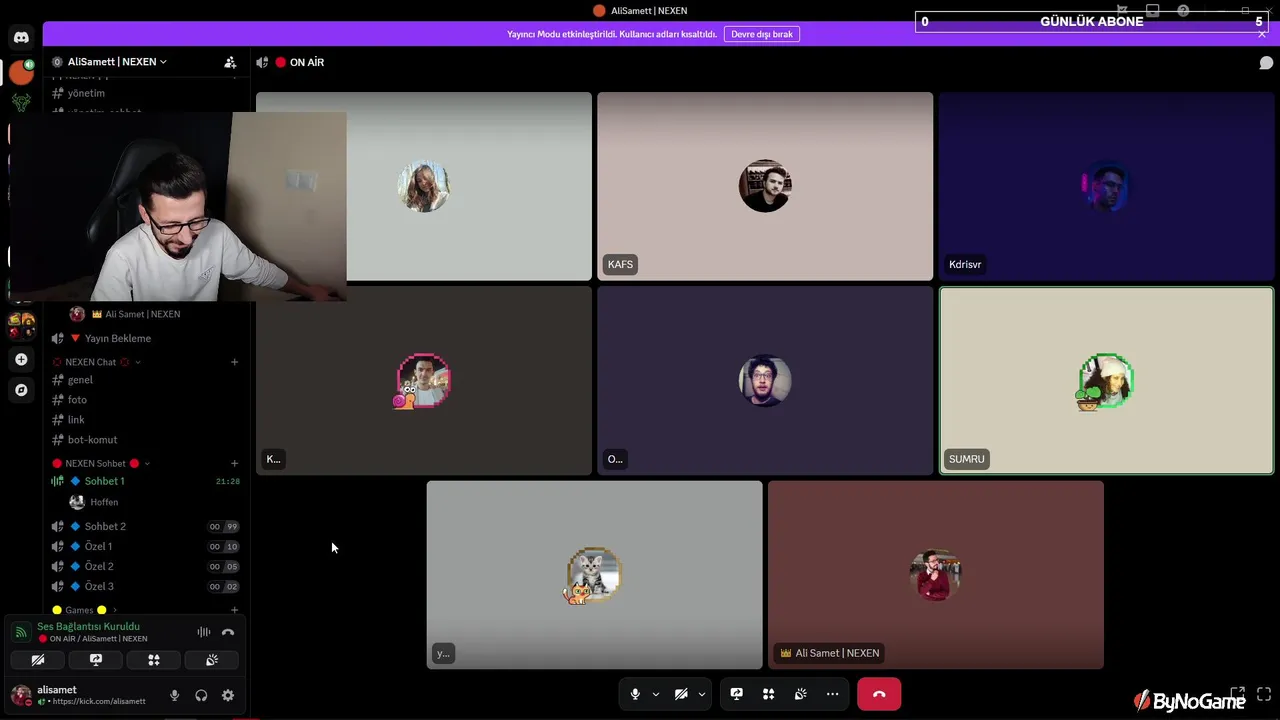The width and height of the screenshot is (1280, 720).
Task: Enter full screen mode icon
Action: click(1264, 693)
